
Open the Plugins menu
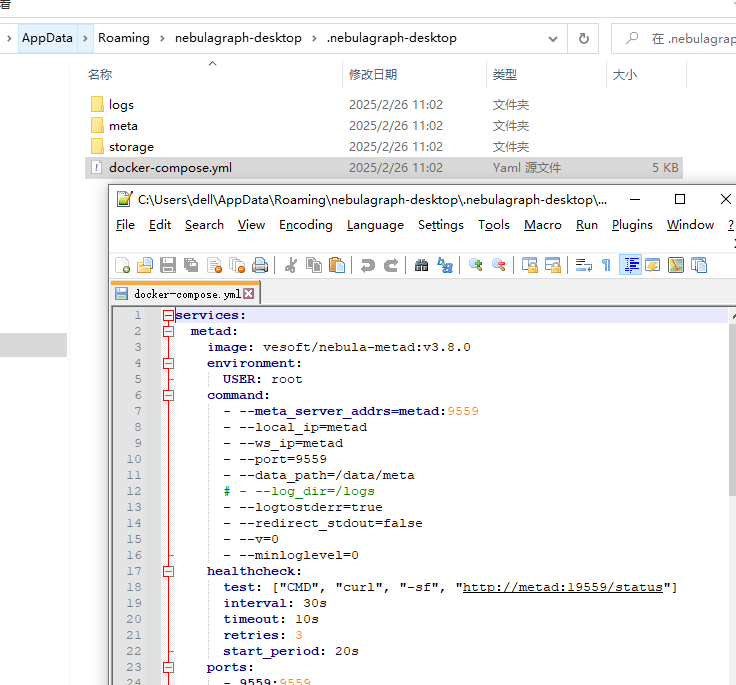[632, 225]
